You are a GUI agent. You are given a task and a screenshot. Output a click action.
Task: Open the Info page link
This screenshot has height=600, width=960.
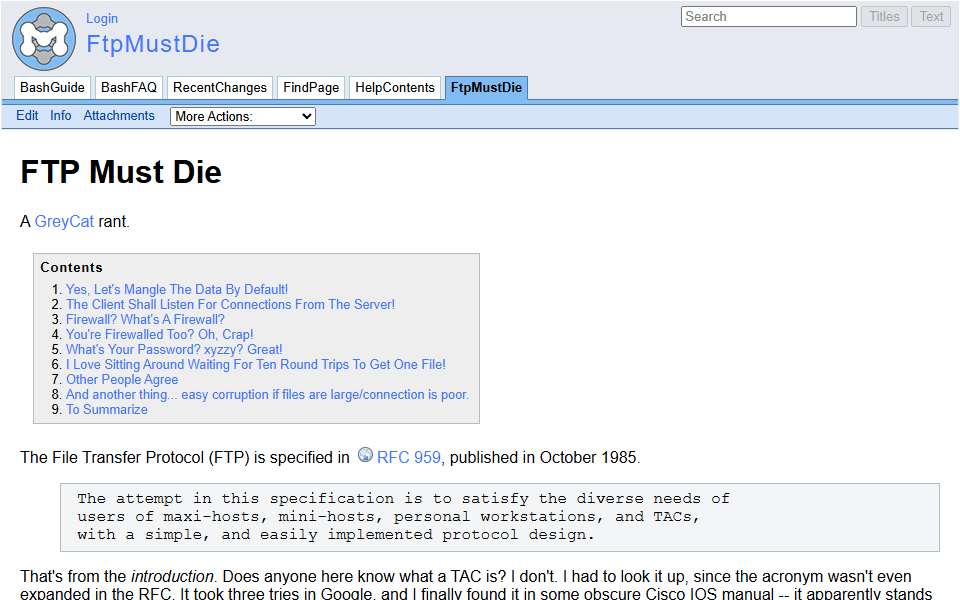[61, 116]
